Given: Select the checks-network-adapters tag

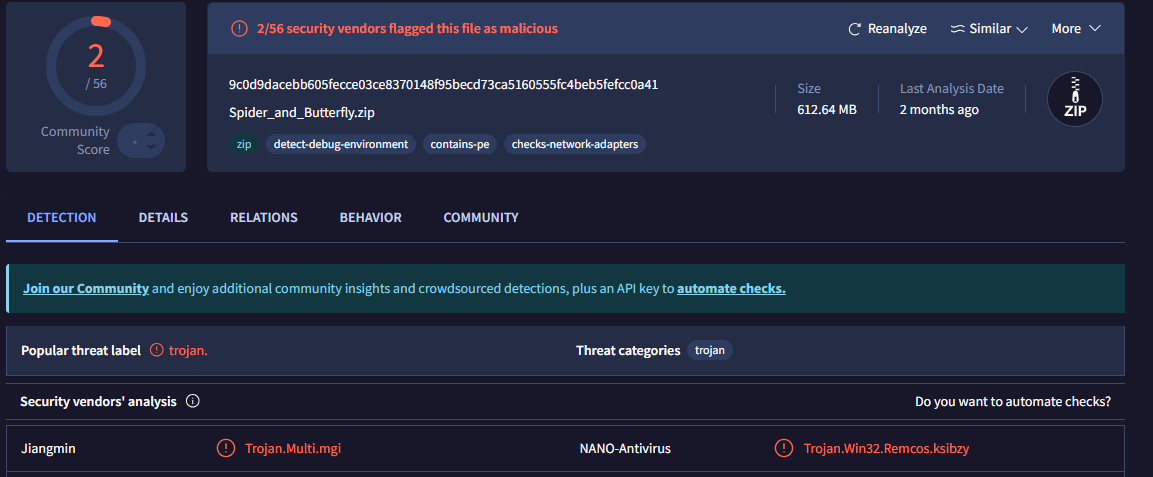Looking at the screenshot, I should point(575,144).
